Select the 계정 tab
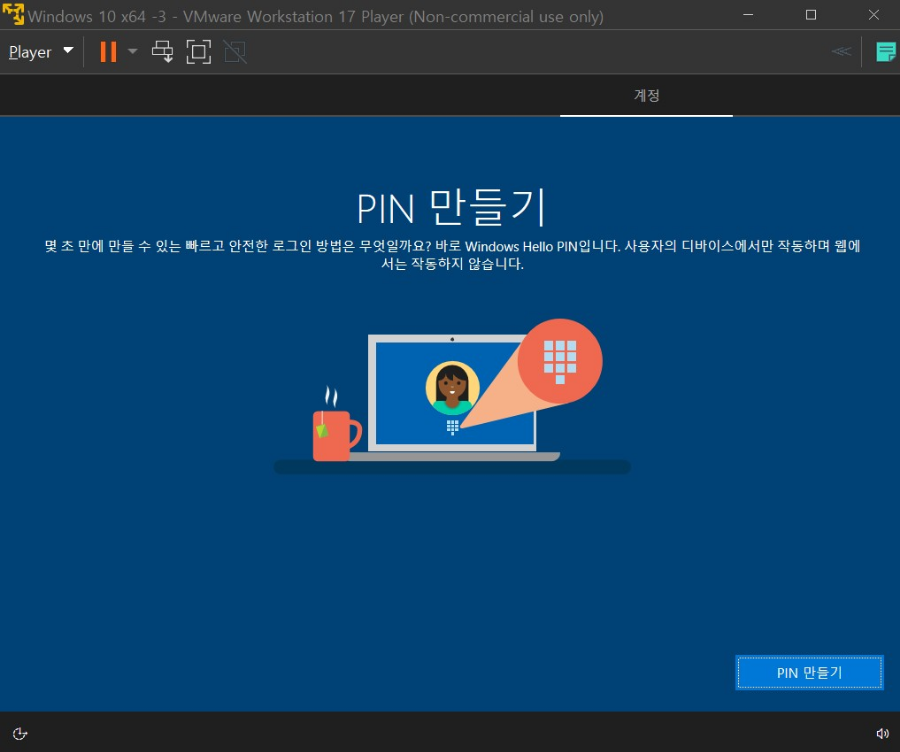Image resolution: width=900 pixels, height=752 pixels. (646, 95)
